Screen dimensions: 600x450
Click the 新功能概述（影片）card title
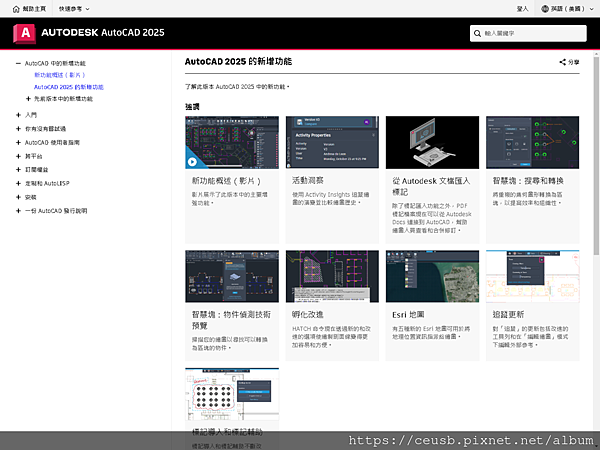click(226, 181)
